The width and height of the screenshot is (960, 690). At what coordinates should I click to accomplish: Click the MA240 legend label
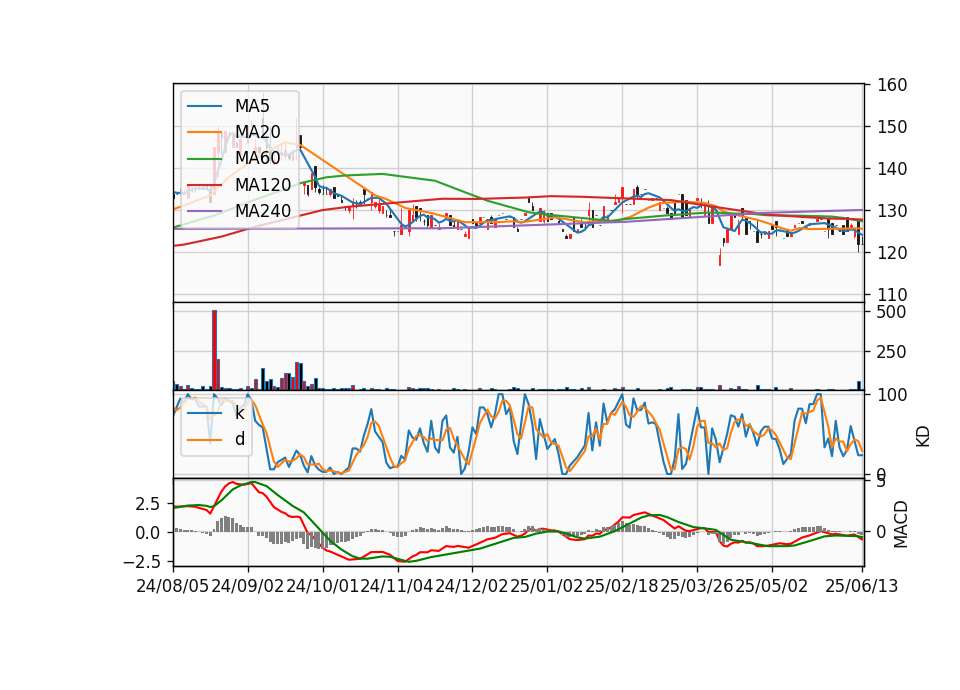click(263, 211)
